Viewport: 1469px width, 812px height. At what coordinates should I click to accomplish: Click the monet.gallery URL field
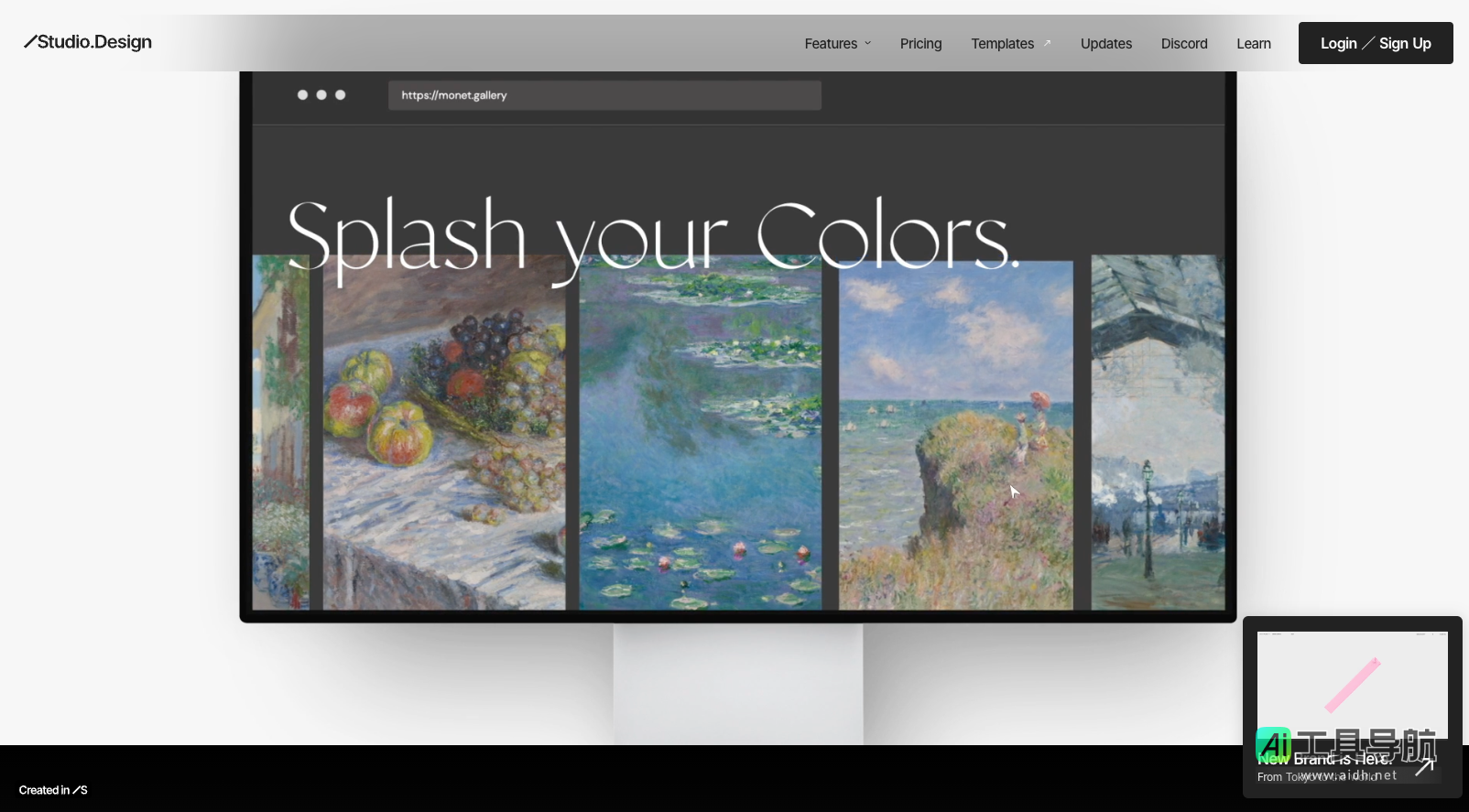pyautogui.click(x=604, y=95)
